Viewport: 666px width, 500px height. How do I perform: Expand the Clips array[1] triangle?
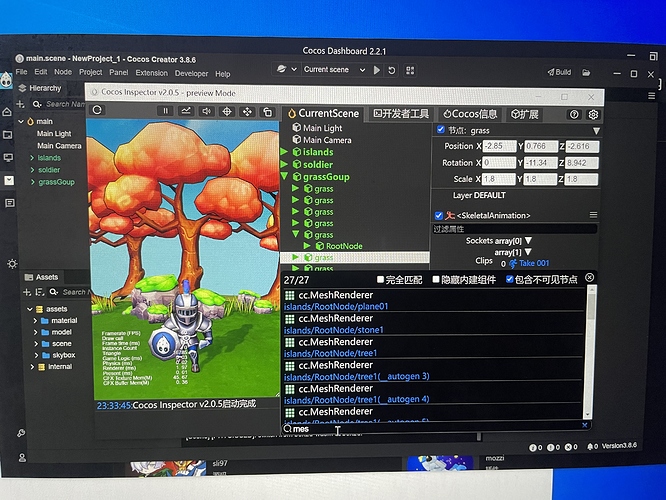point(528,252)
